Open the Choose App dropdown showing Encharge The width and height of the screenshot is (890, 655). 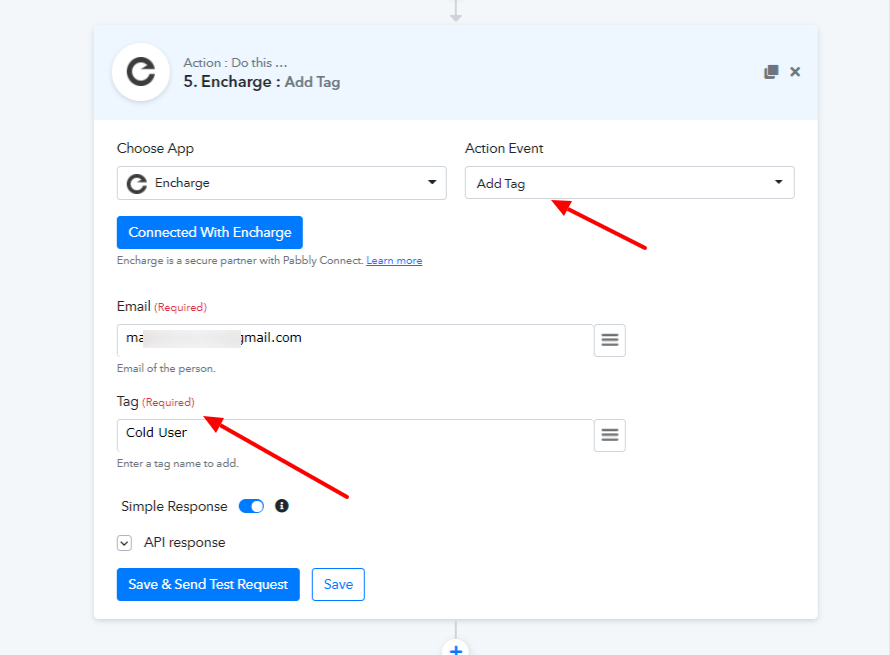282,183
